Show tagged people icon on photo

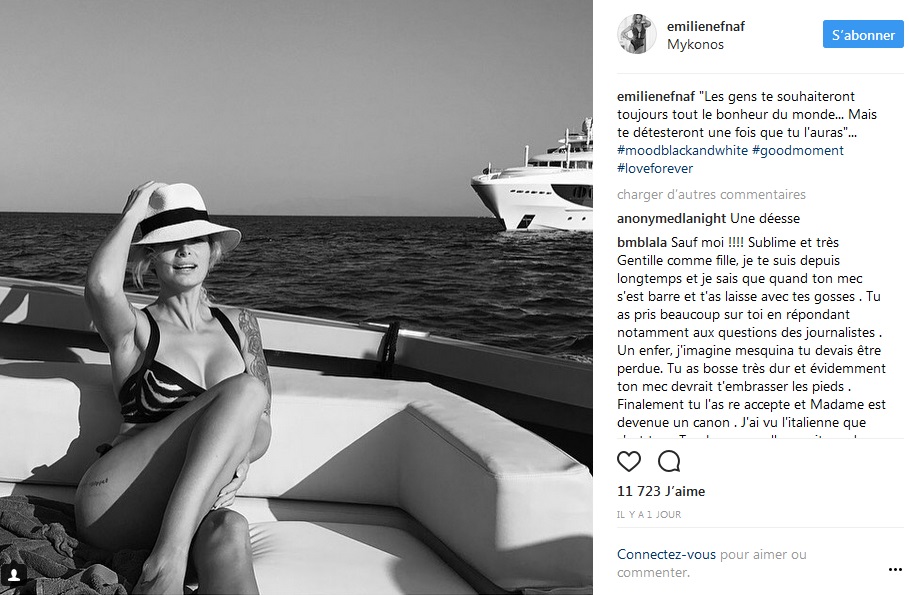(14, 575)
